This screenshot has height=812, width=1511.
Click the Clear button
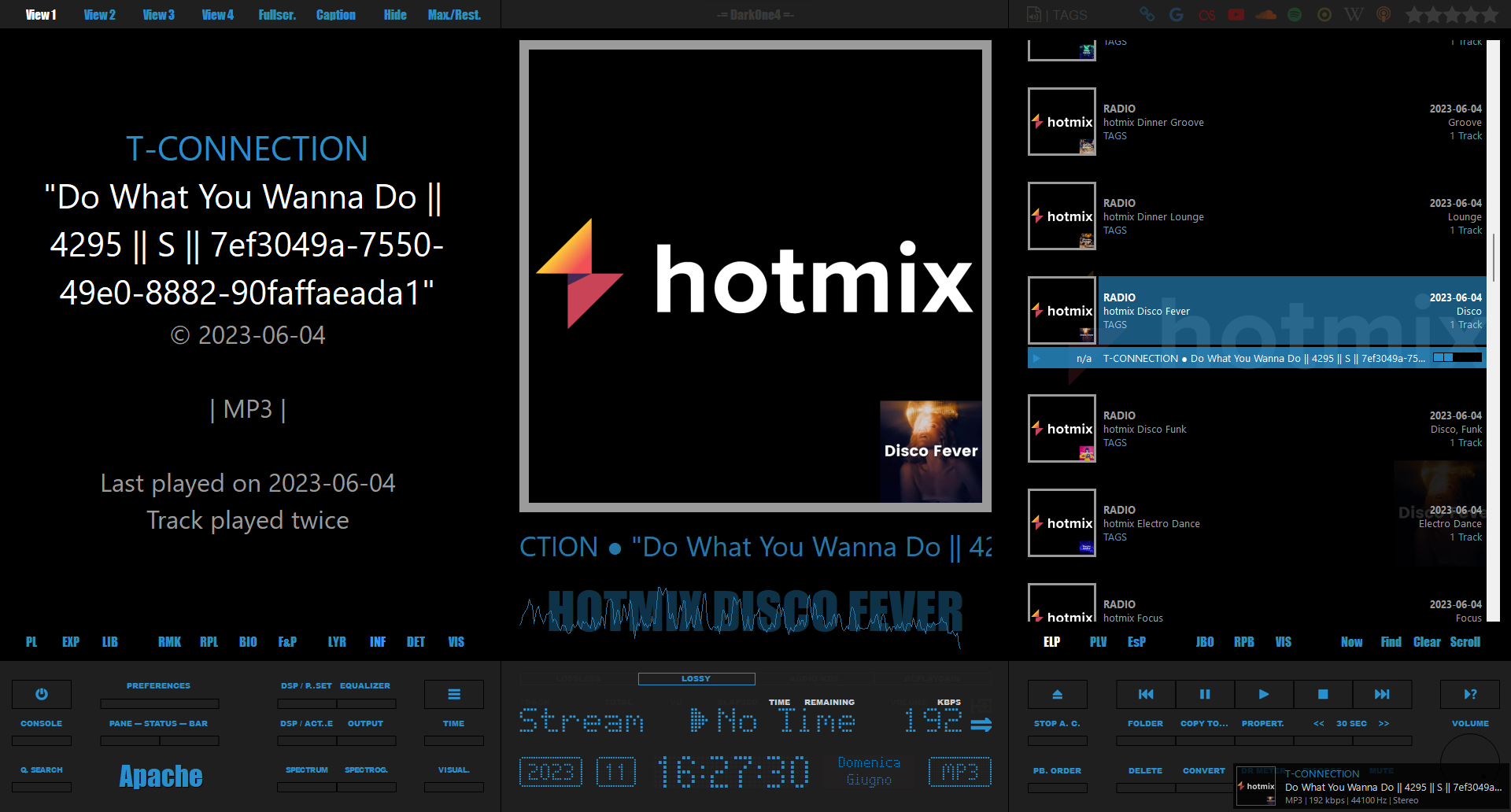(1427, 642)
